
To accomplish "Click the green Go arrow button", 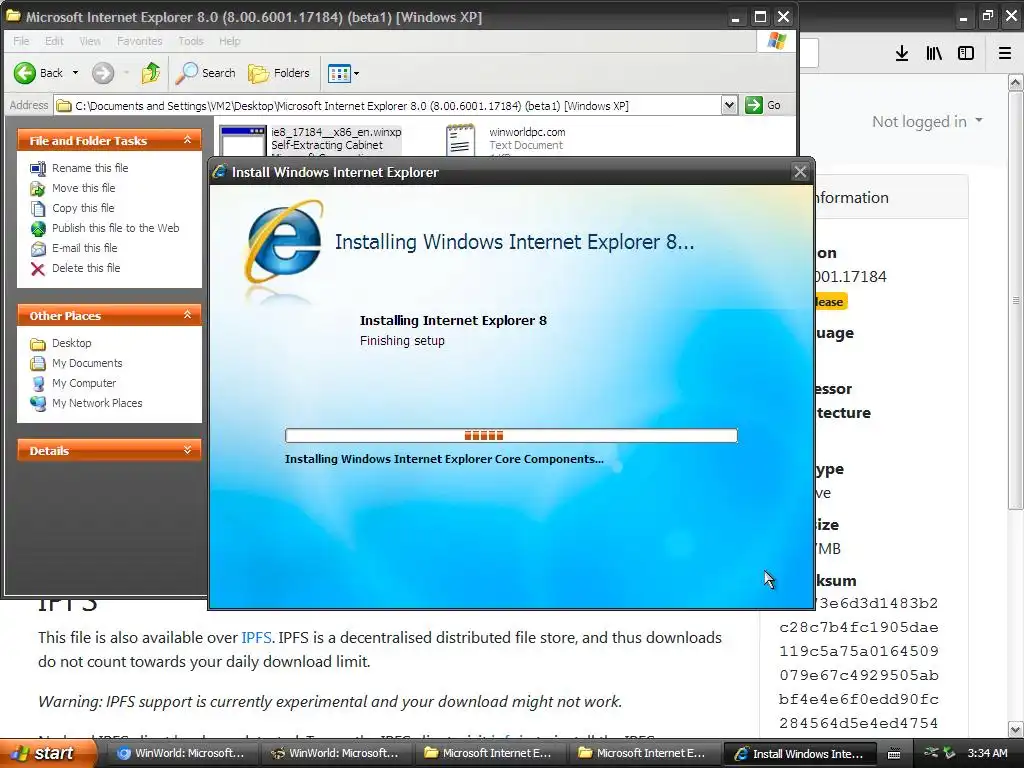I will point(754,105).
